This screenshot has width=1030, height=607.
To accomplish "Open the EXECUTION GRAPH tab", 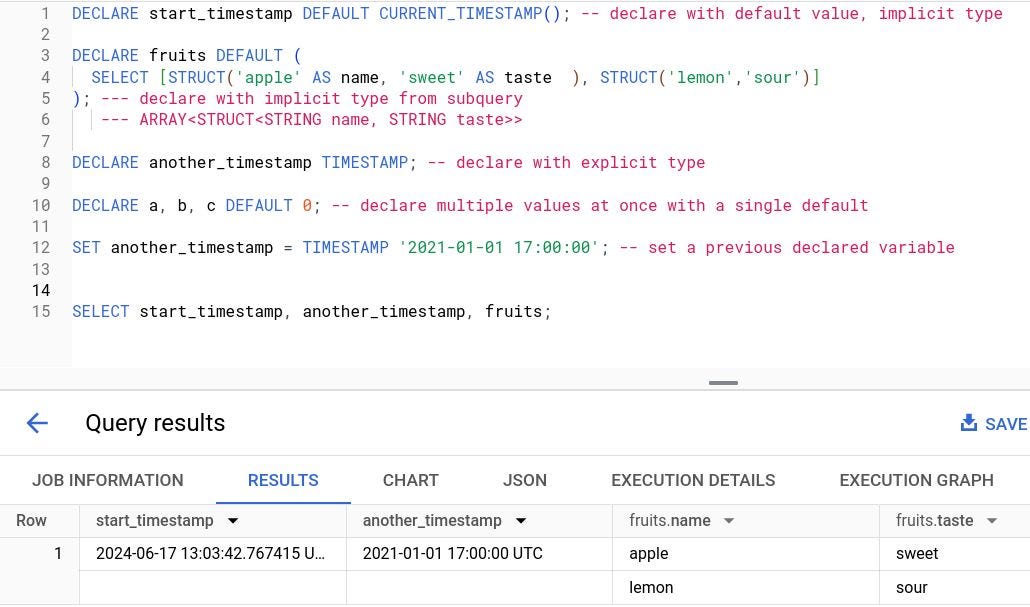I will (x=915, y=480).
